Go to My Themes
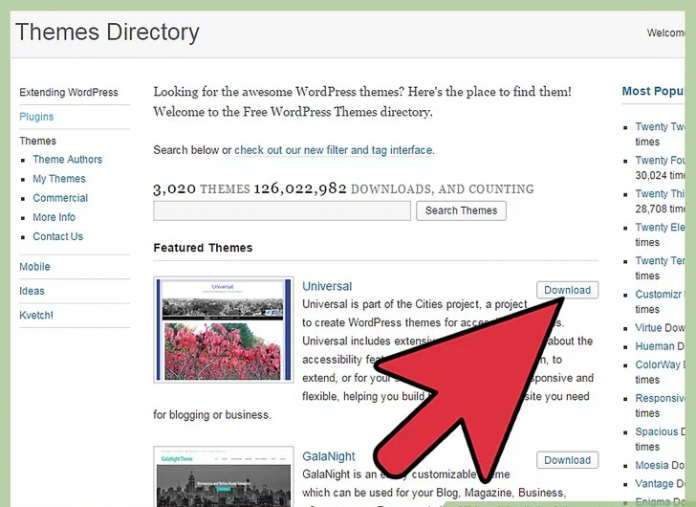Viewport: 696px width, 507px height. 59,178
